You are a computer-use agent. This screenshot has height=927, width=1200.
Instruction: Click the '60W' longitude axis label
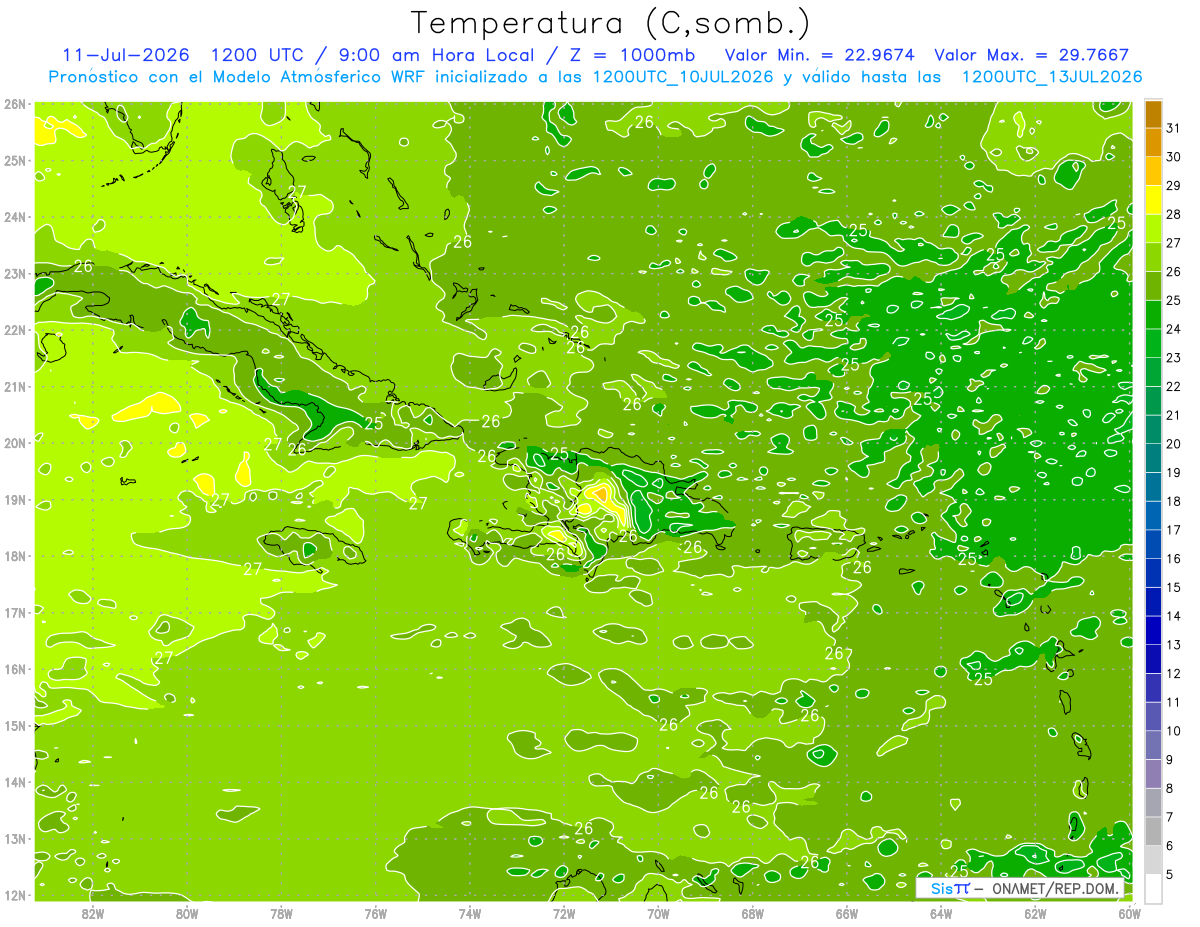click(x=1129, y=913)
